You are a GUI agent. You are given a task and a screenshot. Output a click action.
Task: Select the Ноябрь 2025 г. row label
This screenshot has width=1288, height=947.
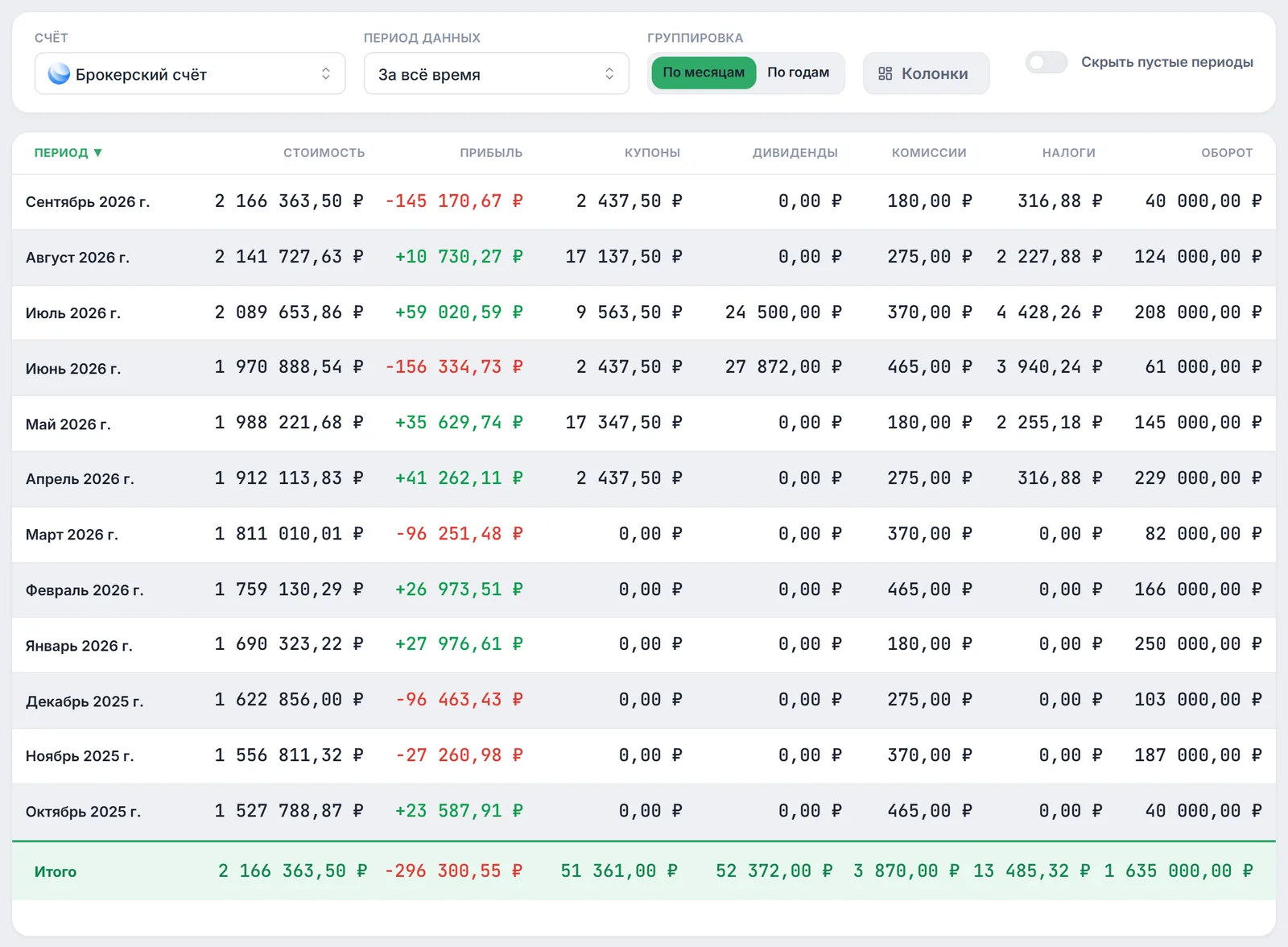[80, 755]
